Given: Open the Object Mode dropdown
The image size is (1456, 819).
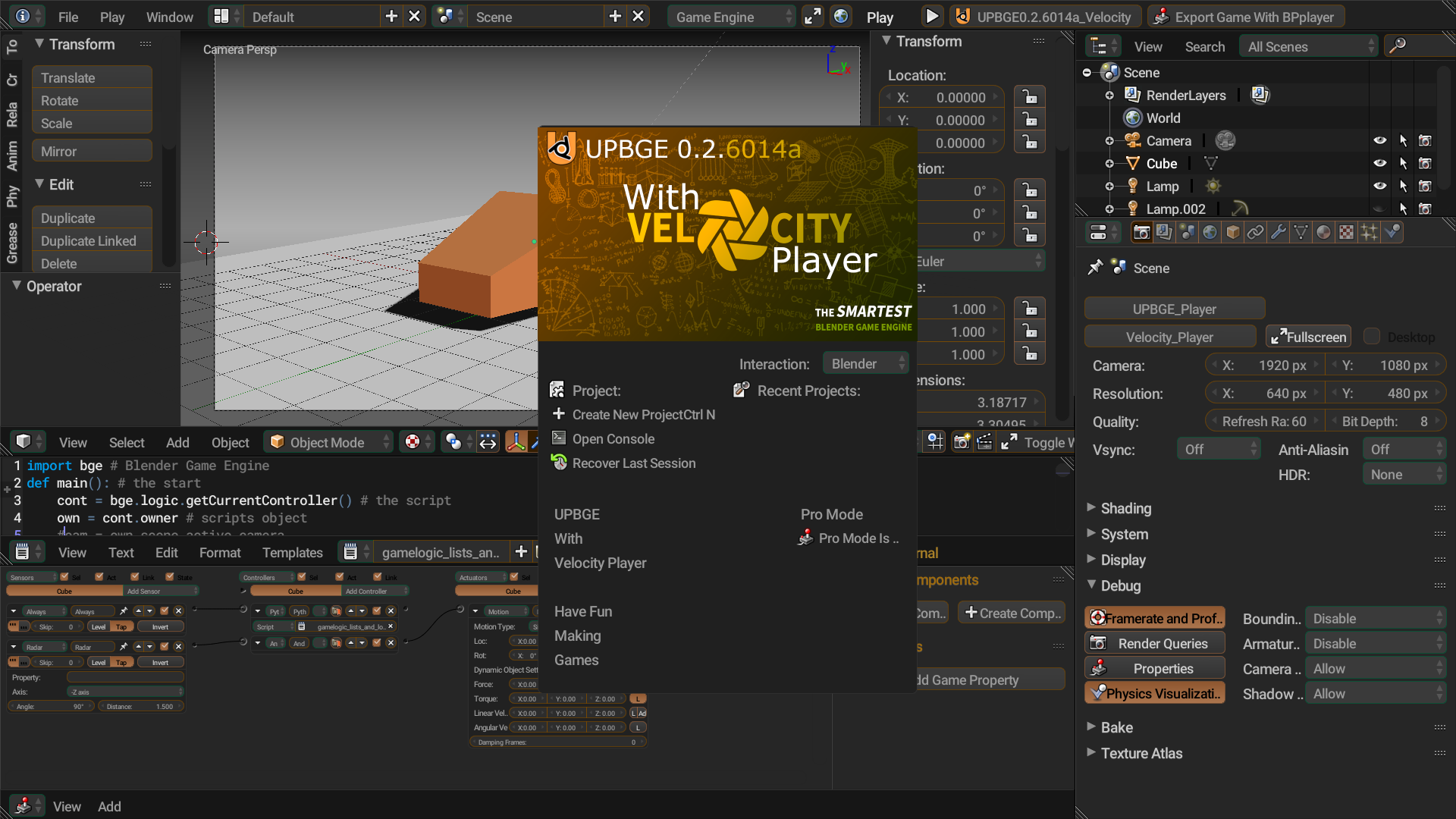Looking at the screenshot, I should [x=328, y=442].
